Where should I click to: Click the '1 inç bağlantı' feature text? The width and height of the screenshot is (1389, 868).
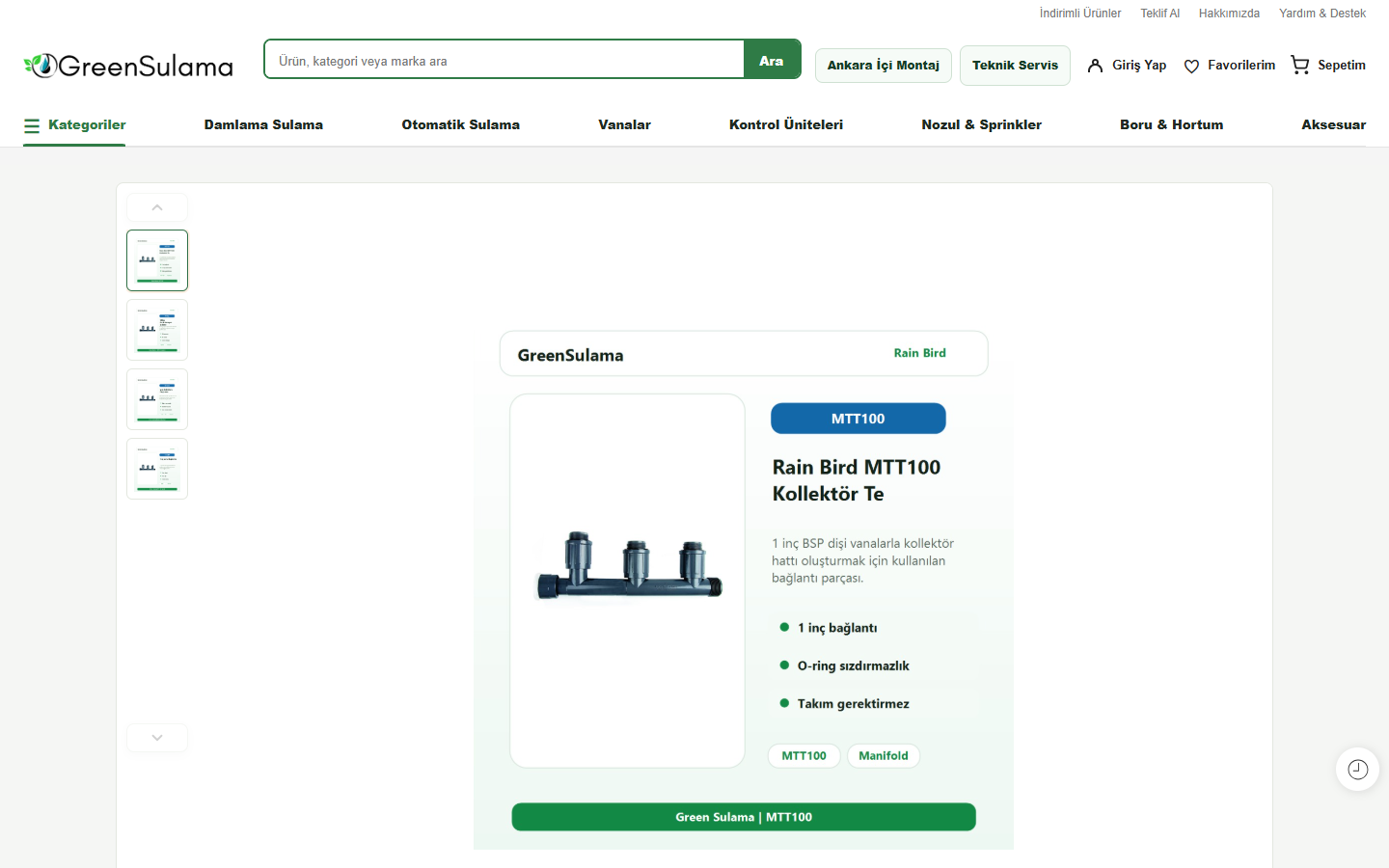(x=837, y=628)
